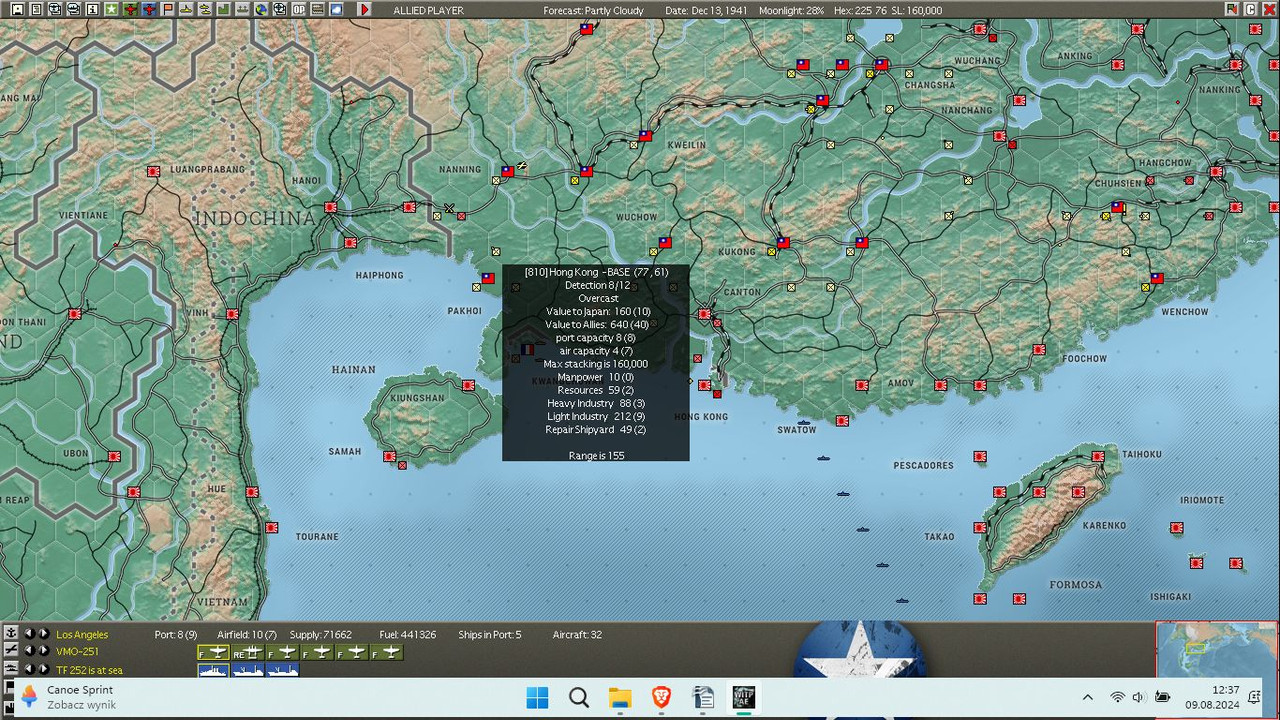Click the green-red flag icon top right
The height and width of the screenshot is (720, 1280).
pos(1232,9)
